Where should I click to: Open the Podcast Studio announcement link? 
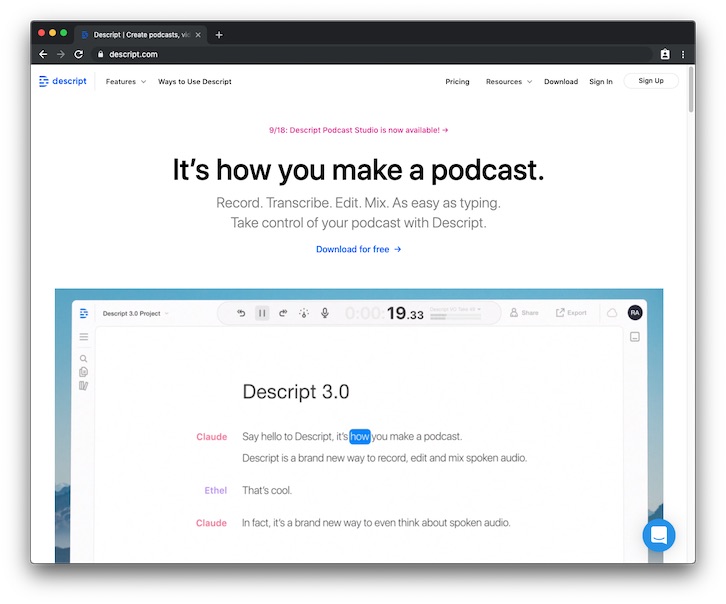click(359, 130)
